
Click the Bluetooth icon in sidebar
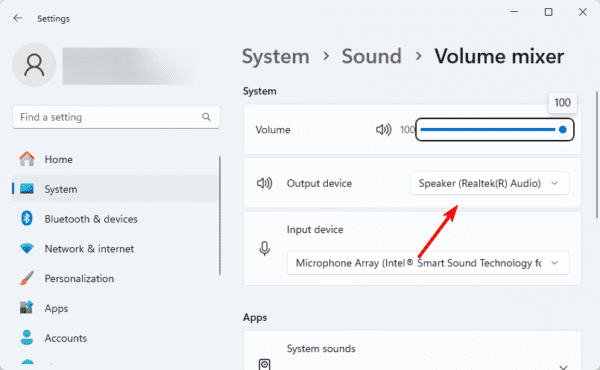click(27, 218)
